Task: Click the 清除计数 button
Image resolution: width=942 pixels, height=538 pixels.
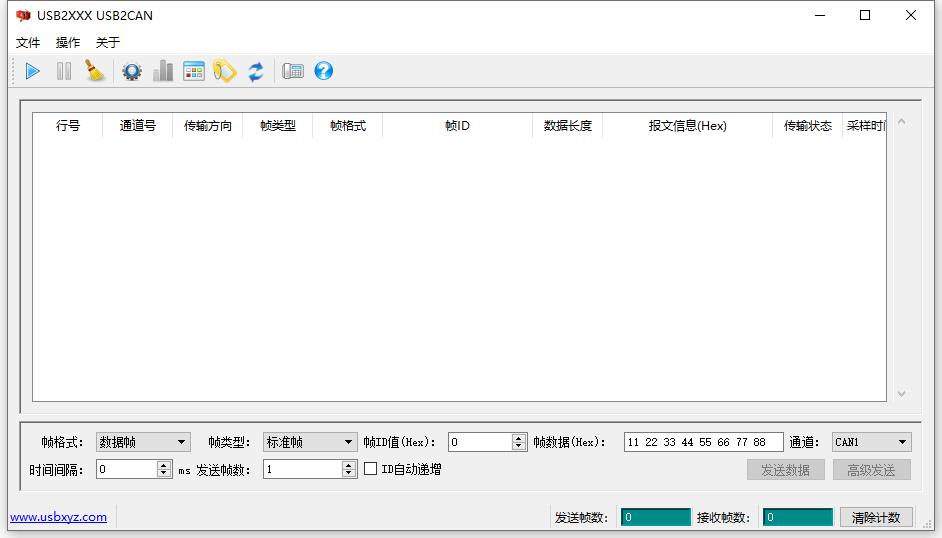Action: click(x=876, y=517)
